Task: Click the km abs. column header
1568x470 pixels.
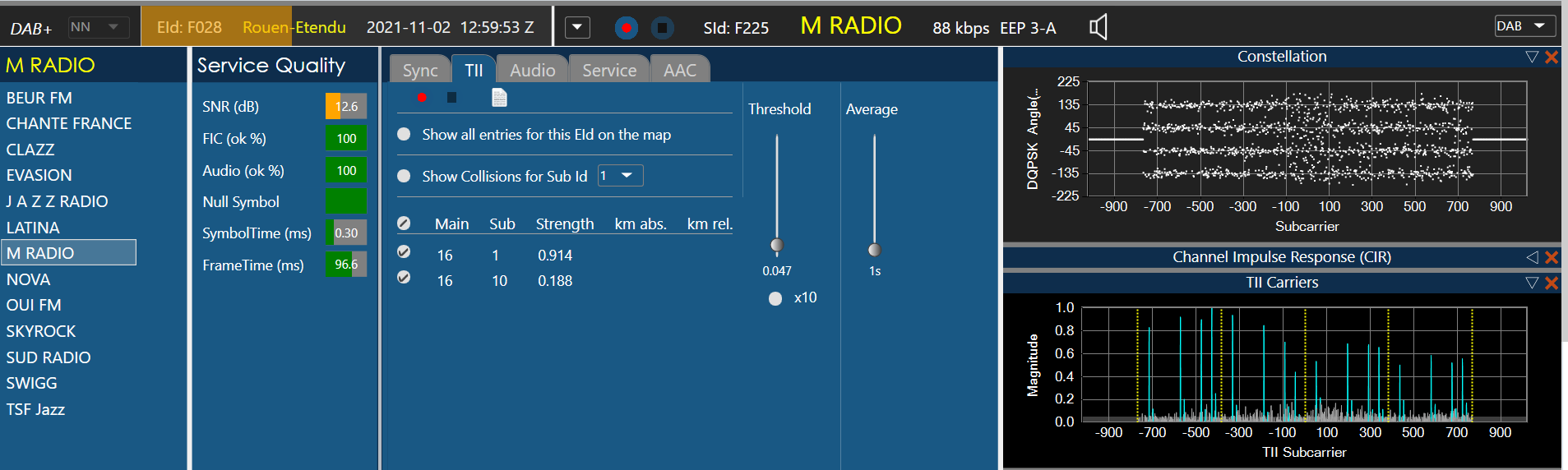Action: pos(641,223)
